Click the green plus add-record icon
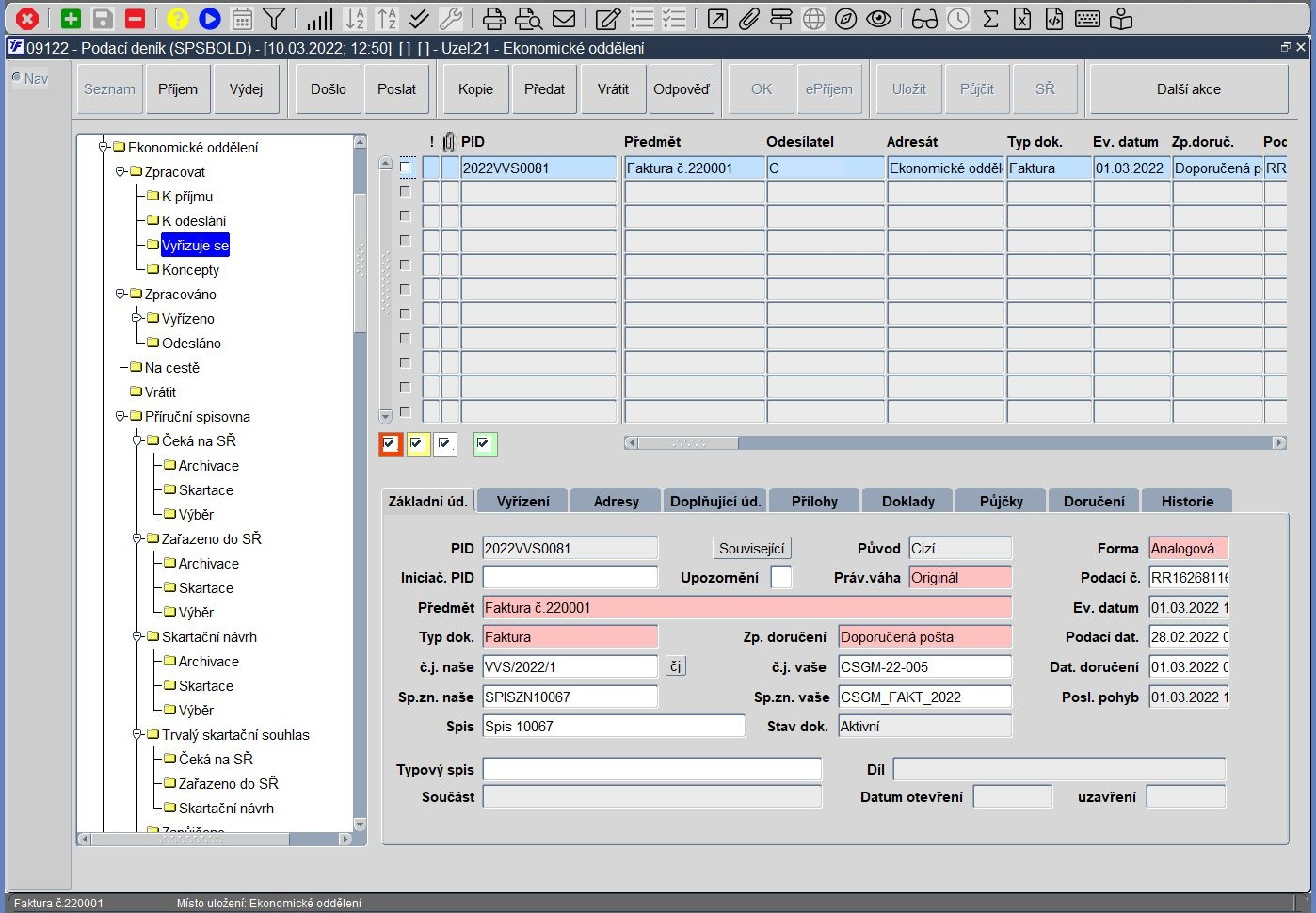 71,18
